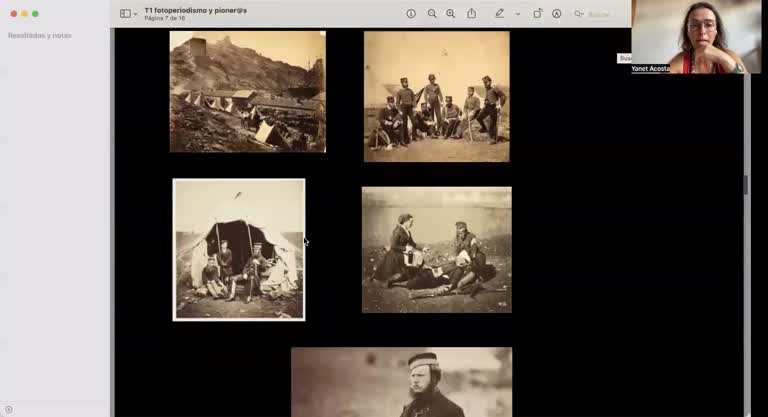Show the Markup toolbar
Viewport: 768px width, 417px height.
point(556,14)
